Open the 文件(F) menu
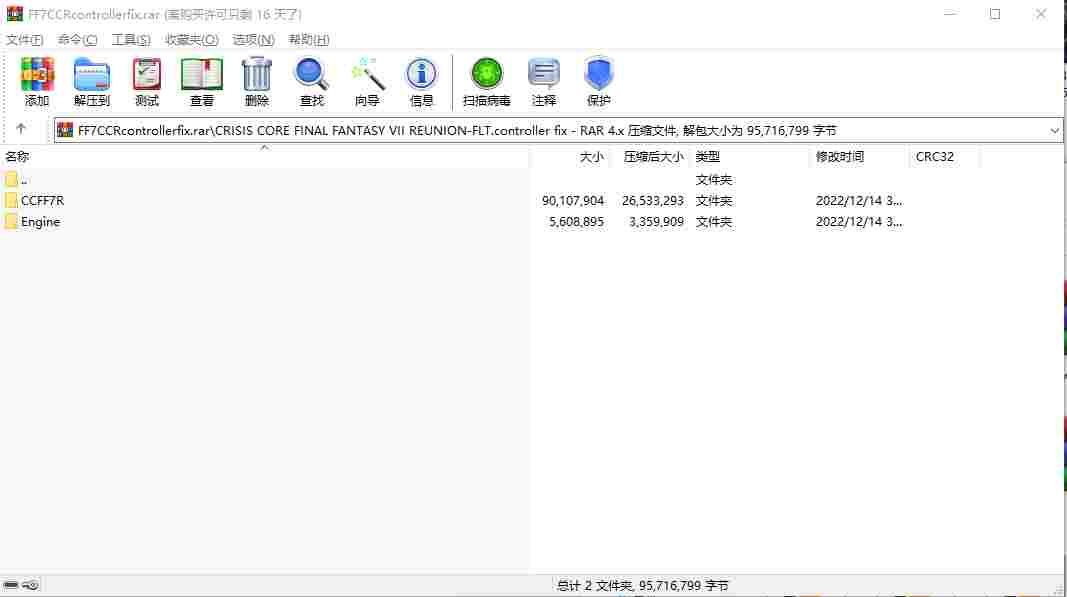This screenshot has width=1067, height=597. coord(24,39)
